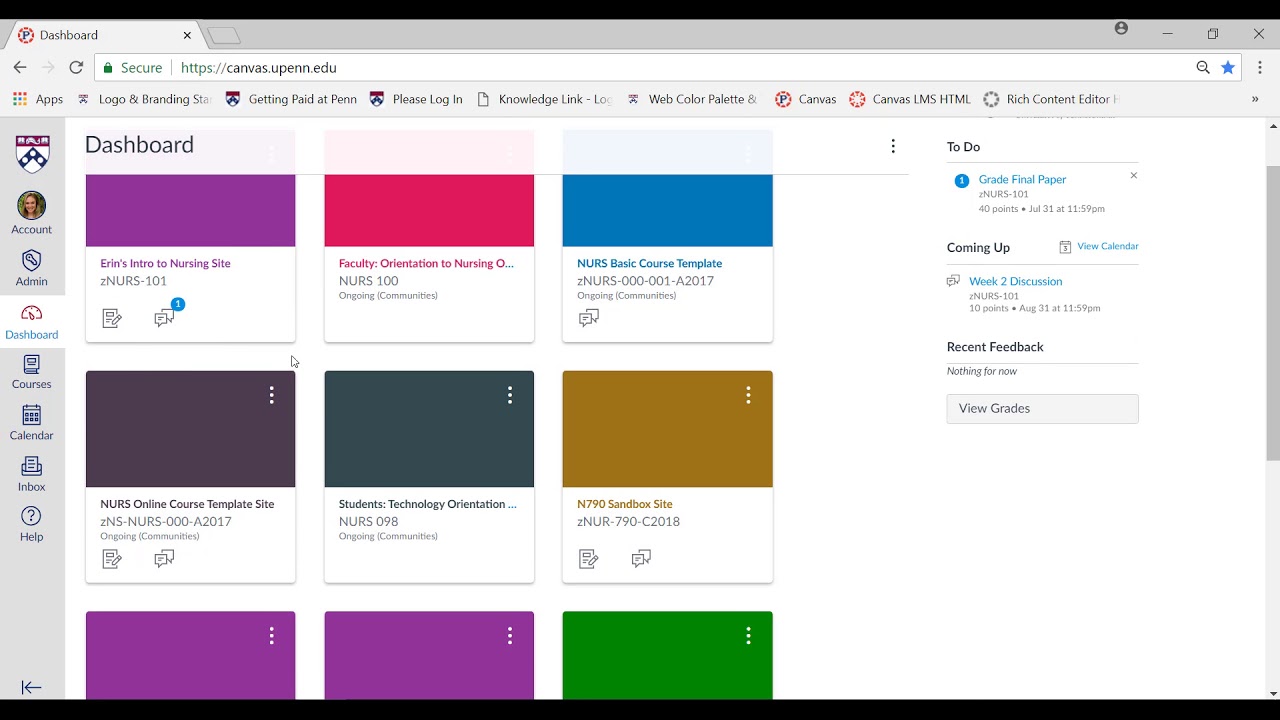Go back in browser history
Screen dimensions: 1280x720
click(20, 67)
